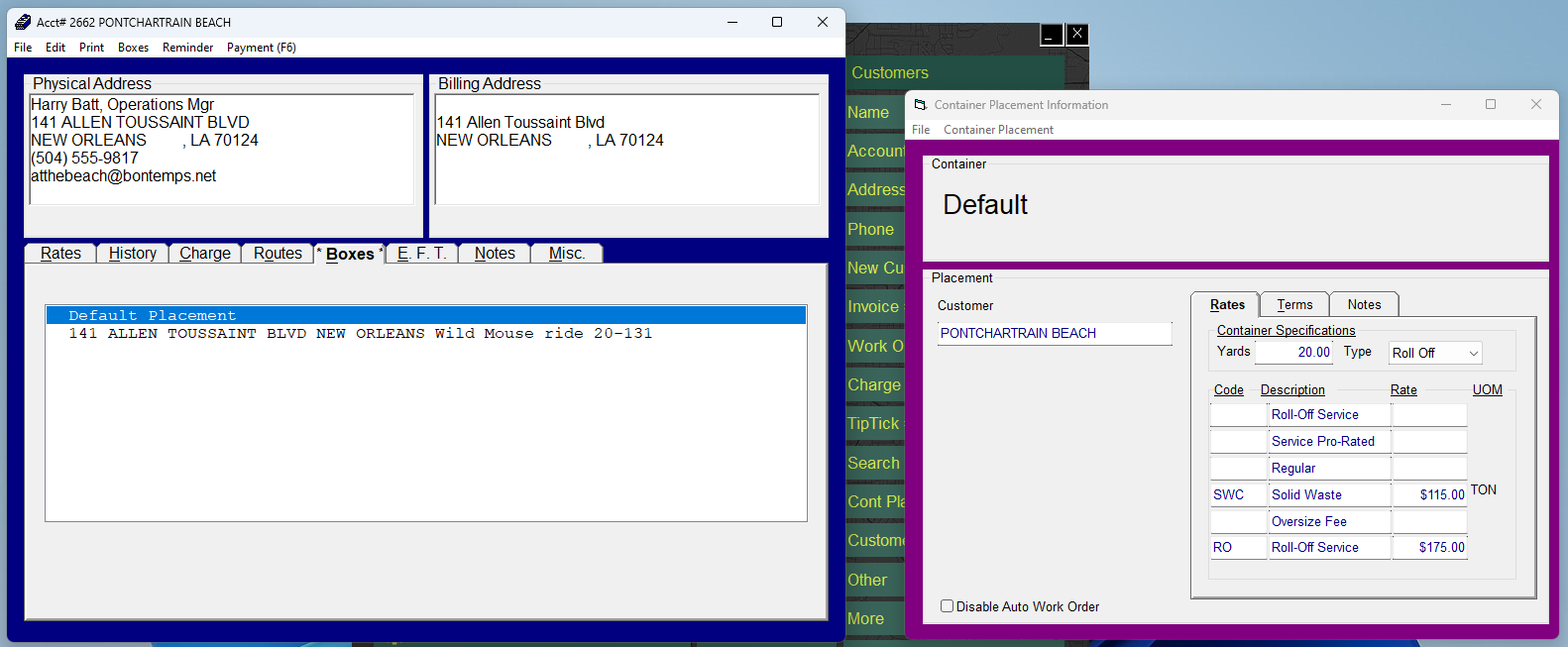This screenshot has width=1568, height=647.
Task: Maximize the Container Placement Information window
Action: point(1490,104)
